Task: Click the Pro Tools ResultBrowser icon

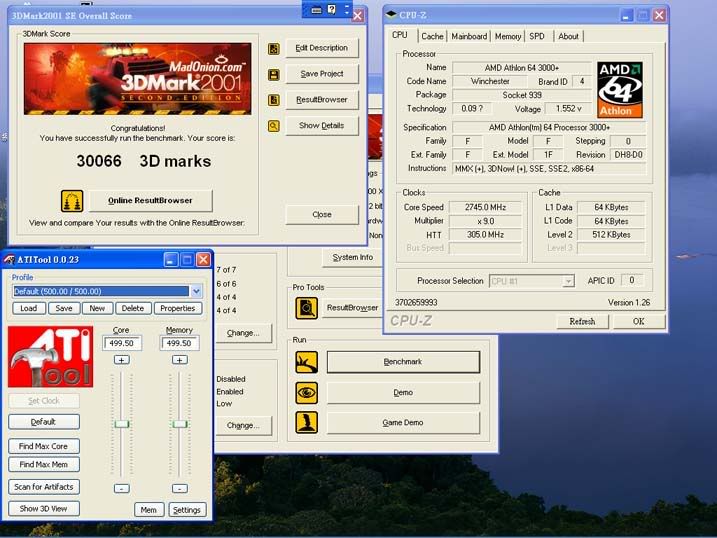Action: point(307,308)
